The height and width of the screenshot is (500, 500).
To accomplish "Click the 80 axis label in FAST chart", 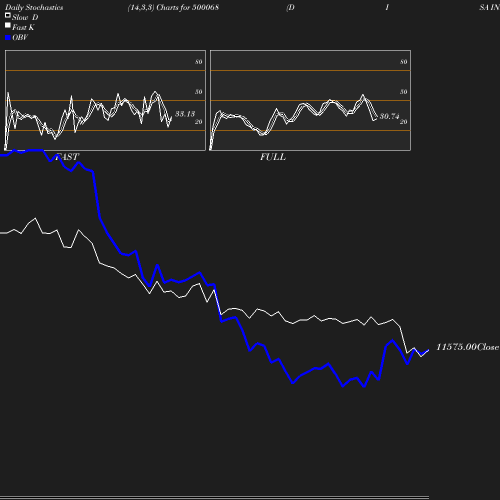I will pos(199,62).
